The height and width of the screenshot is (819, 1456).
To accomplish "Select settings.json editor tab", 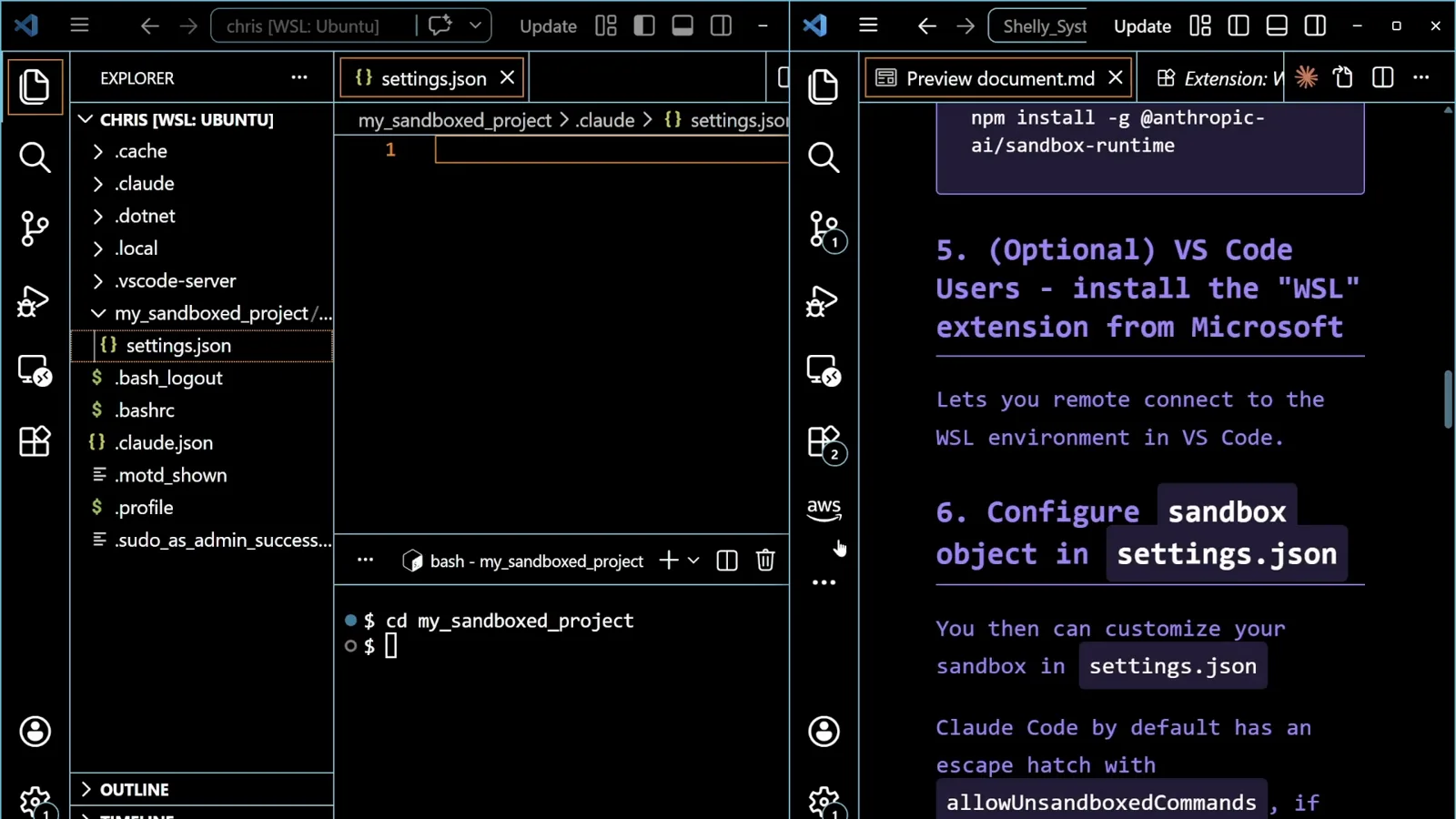I will pyautogui.click(x=431, y=78).
